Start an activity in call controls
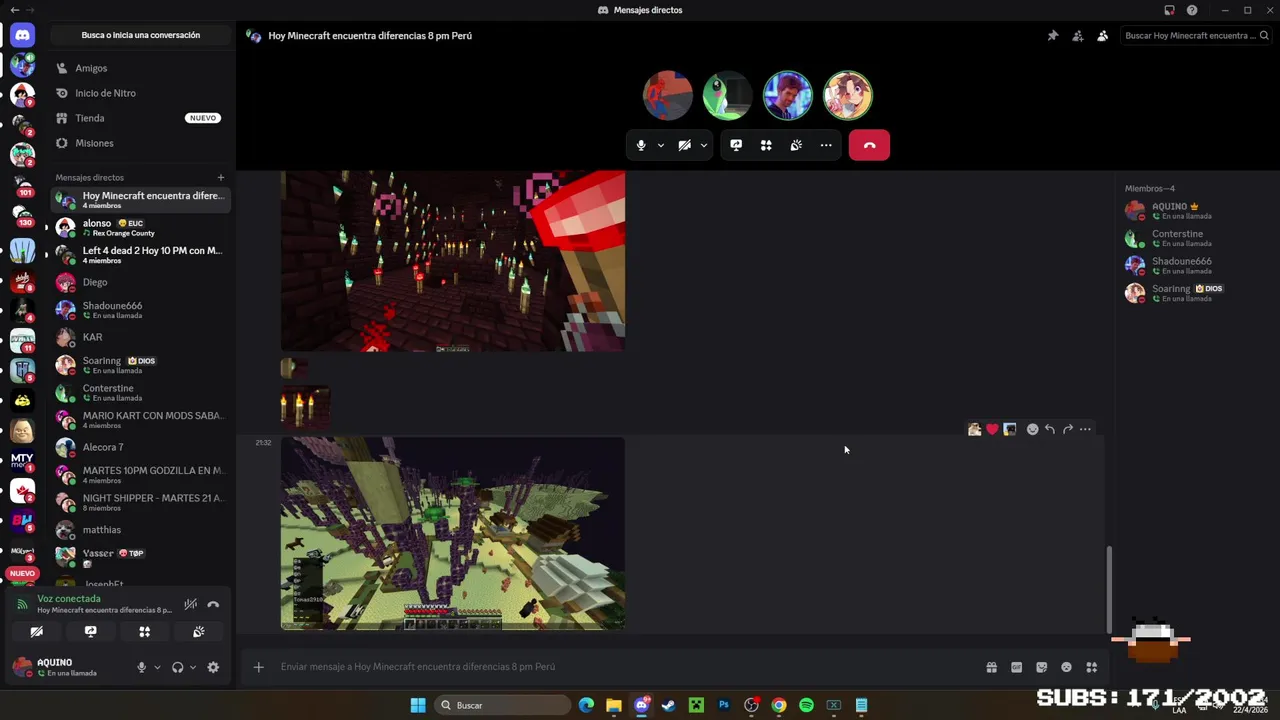1280x720 pixels. (x=766, y=145)
